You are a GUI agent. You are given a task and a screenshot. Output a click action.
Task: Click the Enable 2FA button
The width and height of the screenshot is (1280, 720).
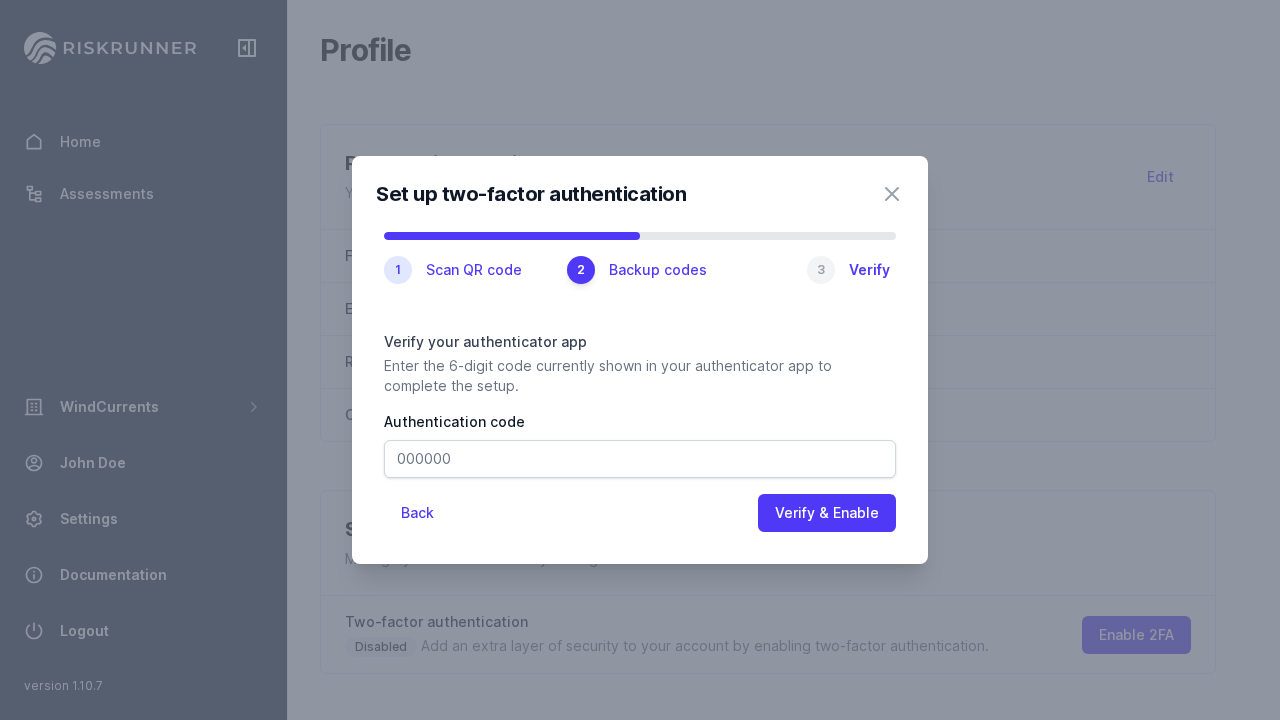(x=1136, y=635)
